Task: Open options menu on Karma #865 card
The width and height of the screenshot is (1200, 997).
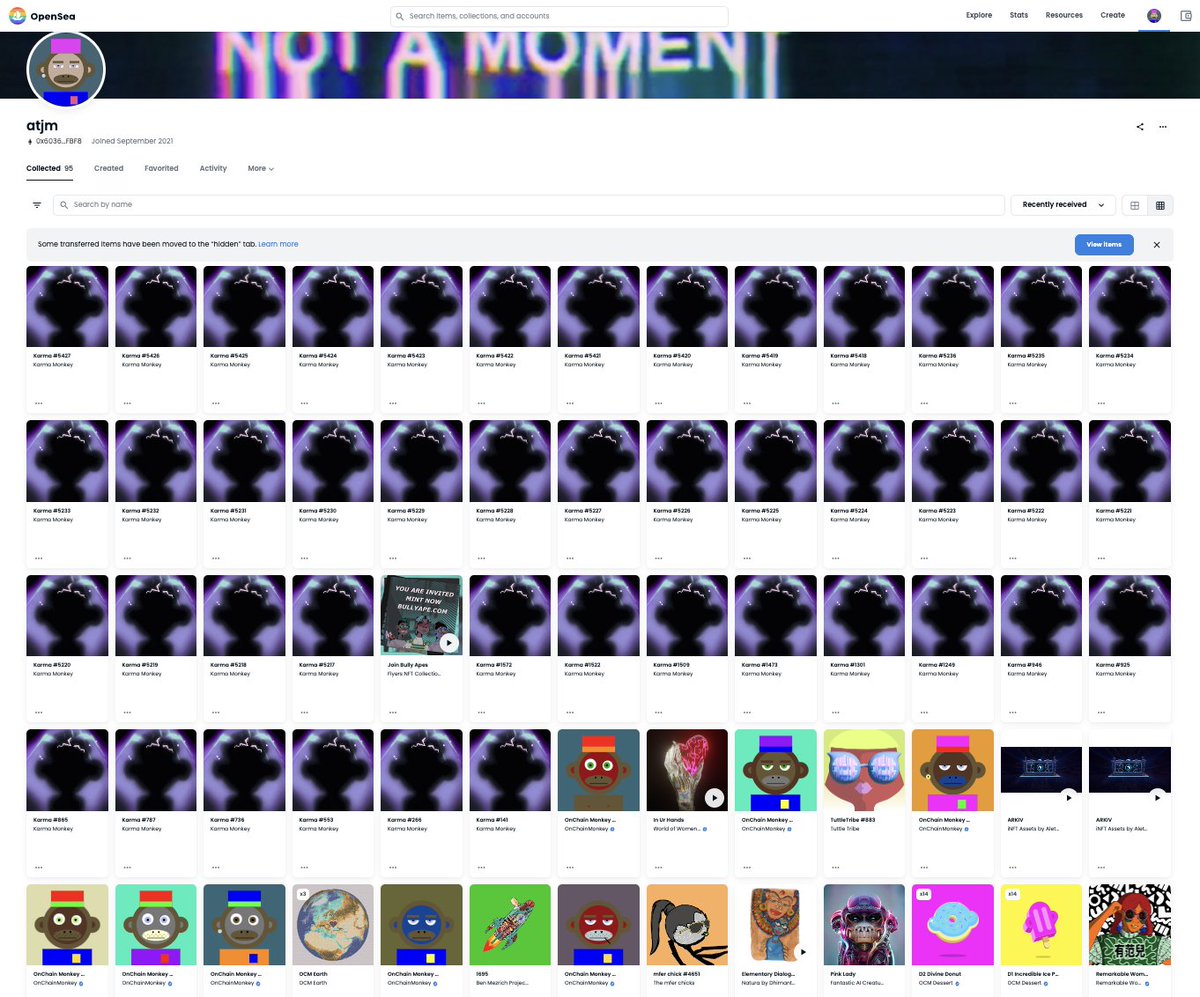Action: point(39,867)
